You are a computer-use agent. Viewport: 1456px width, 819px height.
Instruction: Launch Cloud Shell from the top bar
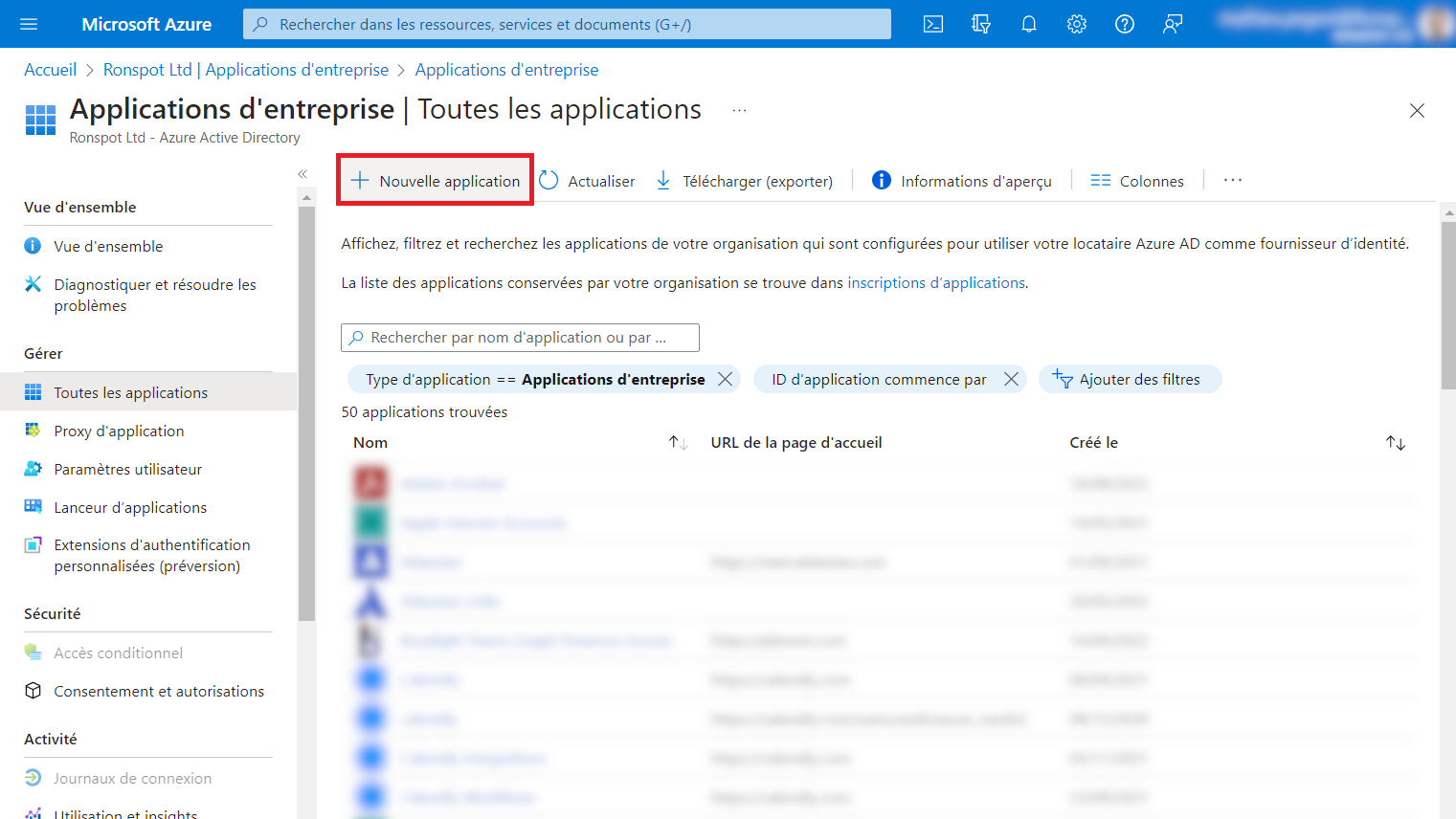[x=932, y=24]
